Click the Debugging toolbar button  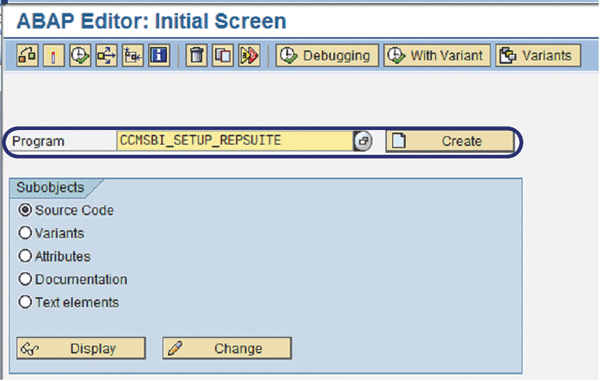(327, 55)
